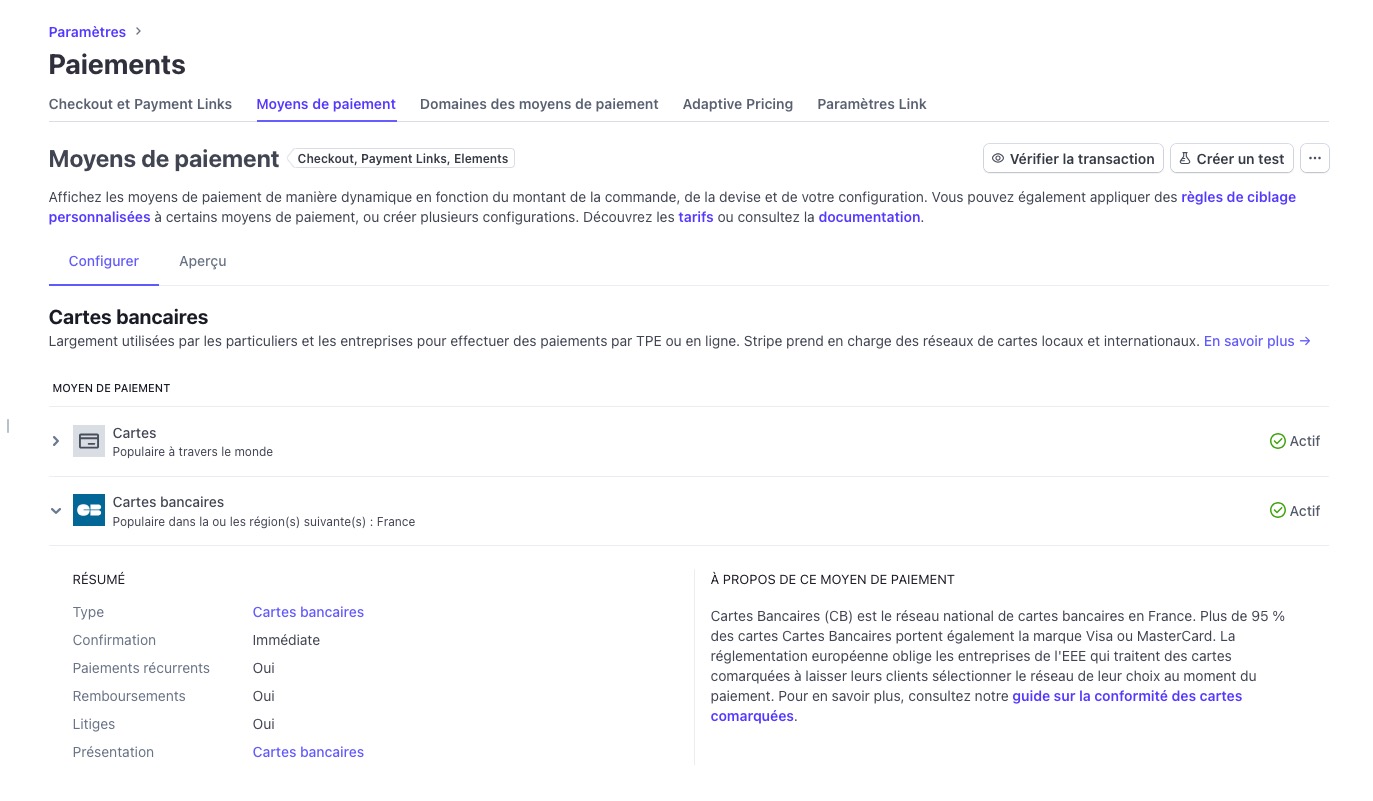Image resolution: width=1373 pixels, height=801 pixels.
Task: Click the Cartes bancaires row title text
Action: (x=168, y=502)
